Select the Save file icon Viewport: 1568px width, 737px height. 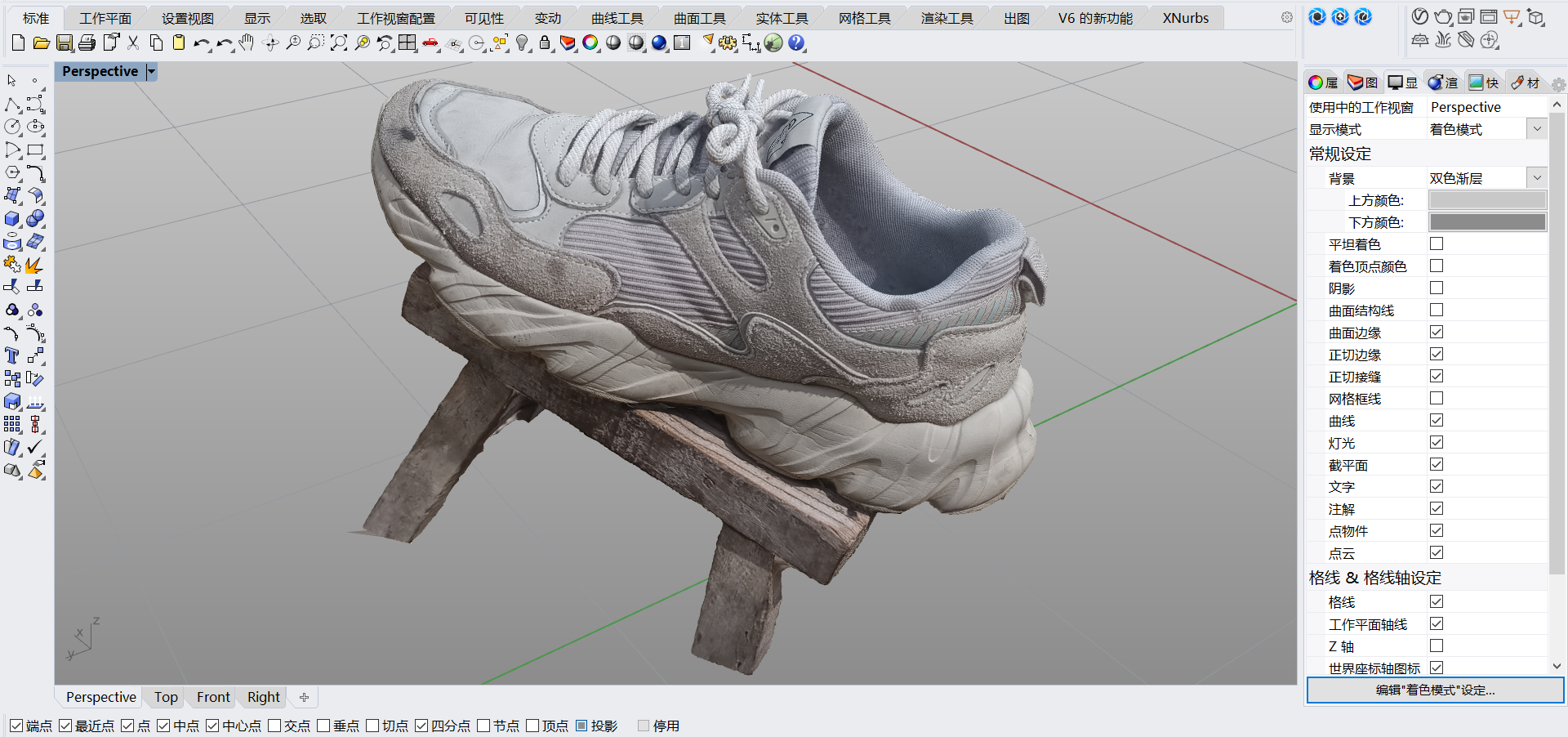(65, 43)
